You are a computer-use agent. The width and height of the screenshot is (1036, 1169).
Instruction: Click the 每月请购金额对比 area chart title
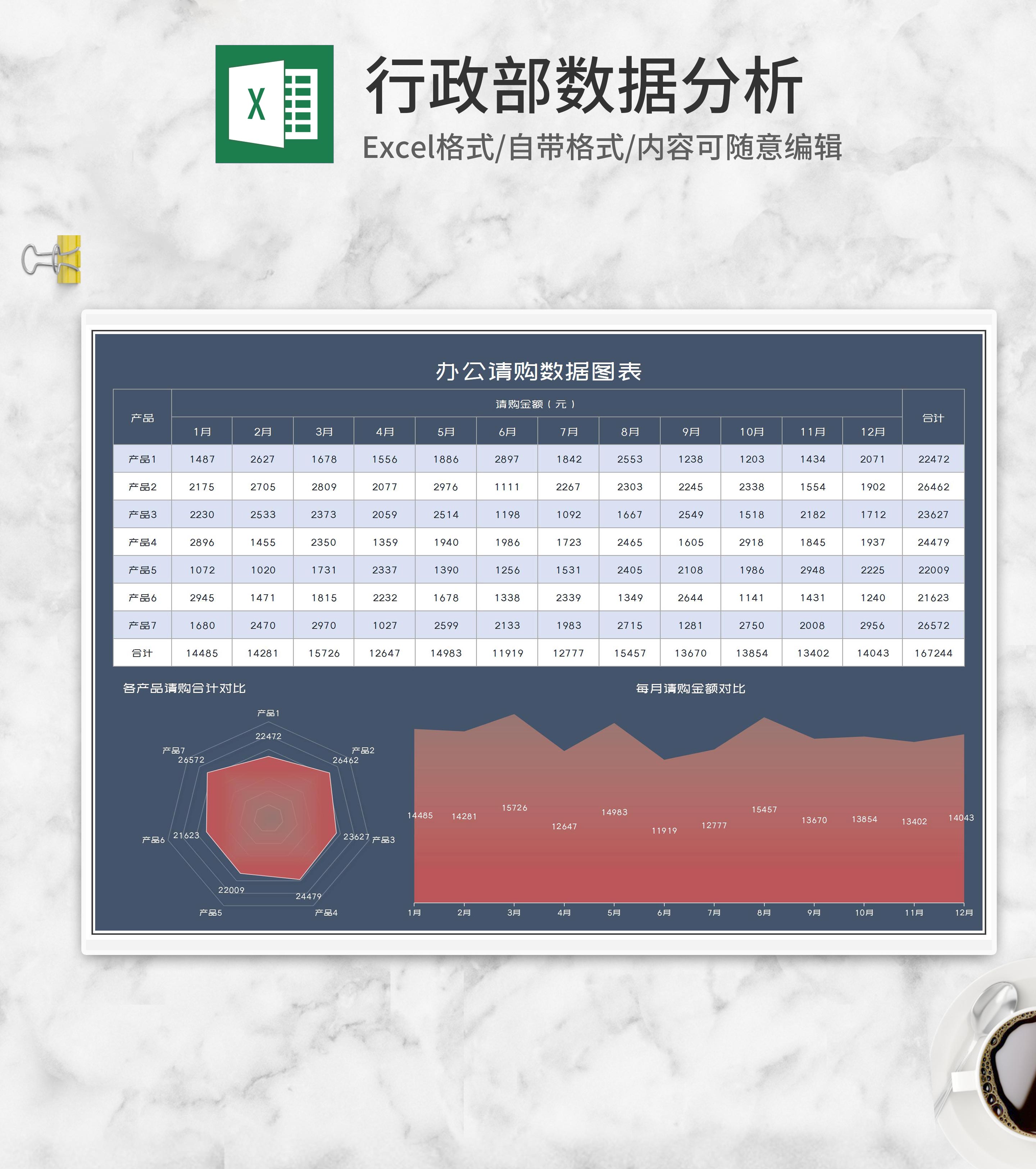[x=690, y=688]
